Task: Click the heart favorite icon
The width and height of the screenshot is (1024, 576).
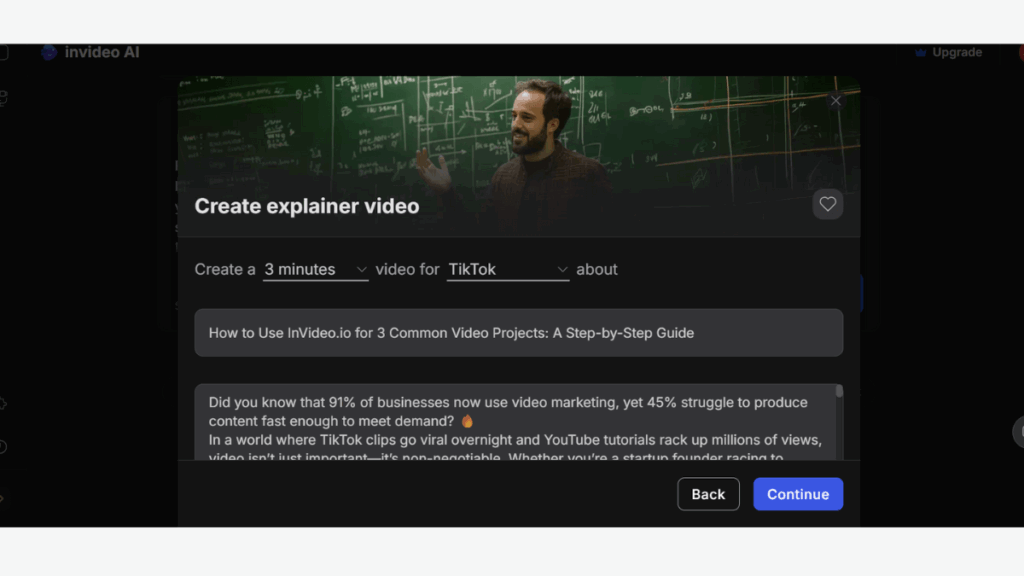Action: (x=827, y=204)
